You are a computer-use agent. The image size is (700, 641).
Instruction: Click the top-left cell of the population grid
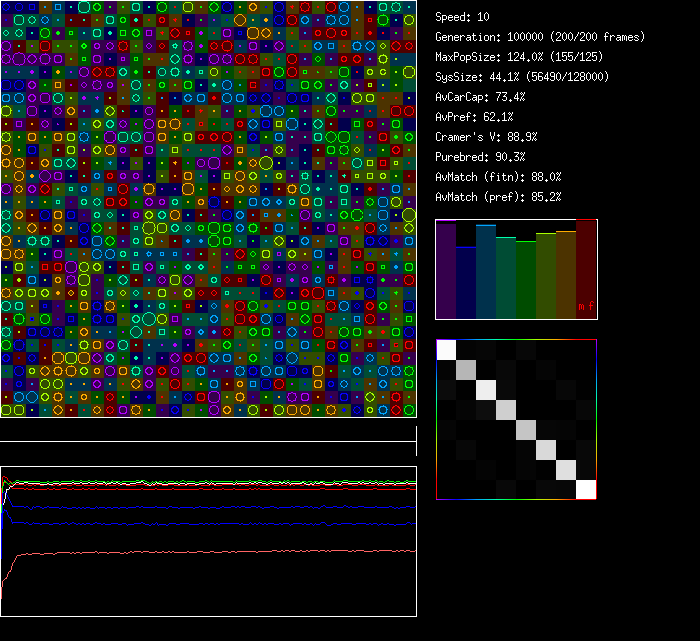click(x=7, y=7)
